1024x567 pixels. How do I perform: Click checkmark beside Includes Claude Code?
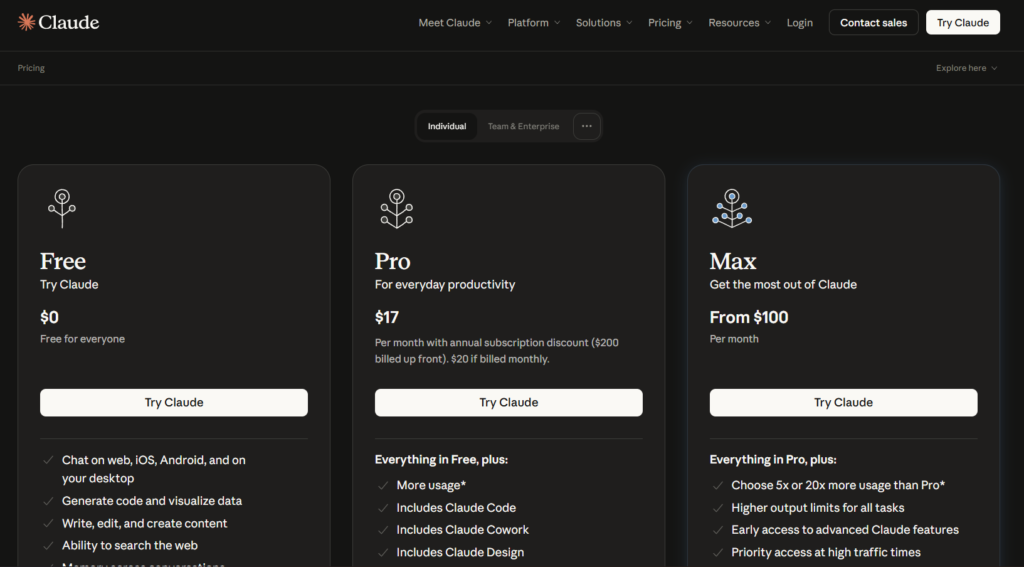click(x=383, y=508)
